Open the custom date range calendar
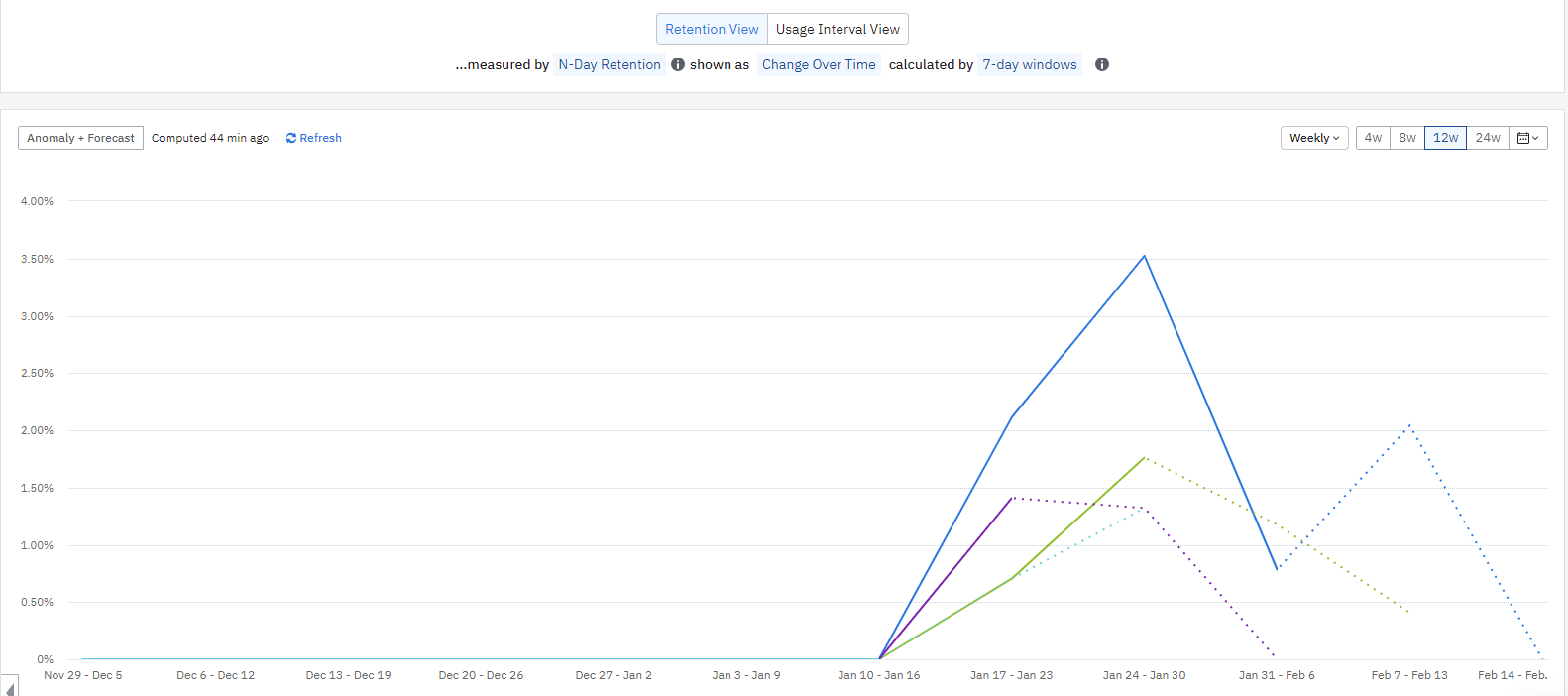Screen dimensions: 1568x696 click(x=1527, y=138)
